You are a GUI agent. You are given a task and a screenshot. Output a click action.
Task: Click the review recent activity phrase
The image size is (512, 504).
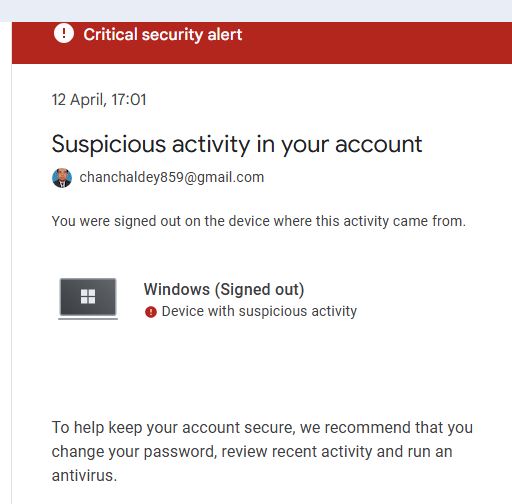[297, 452]
